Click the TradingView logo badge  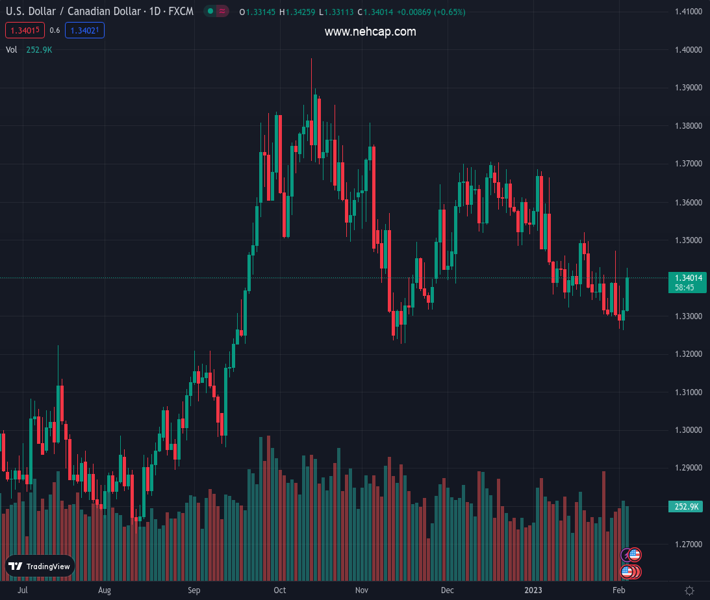point(40,566)
